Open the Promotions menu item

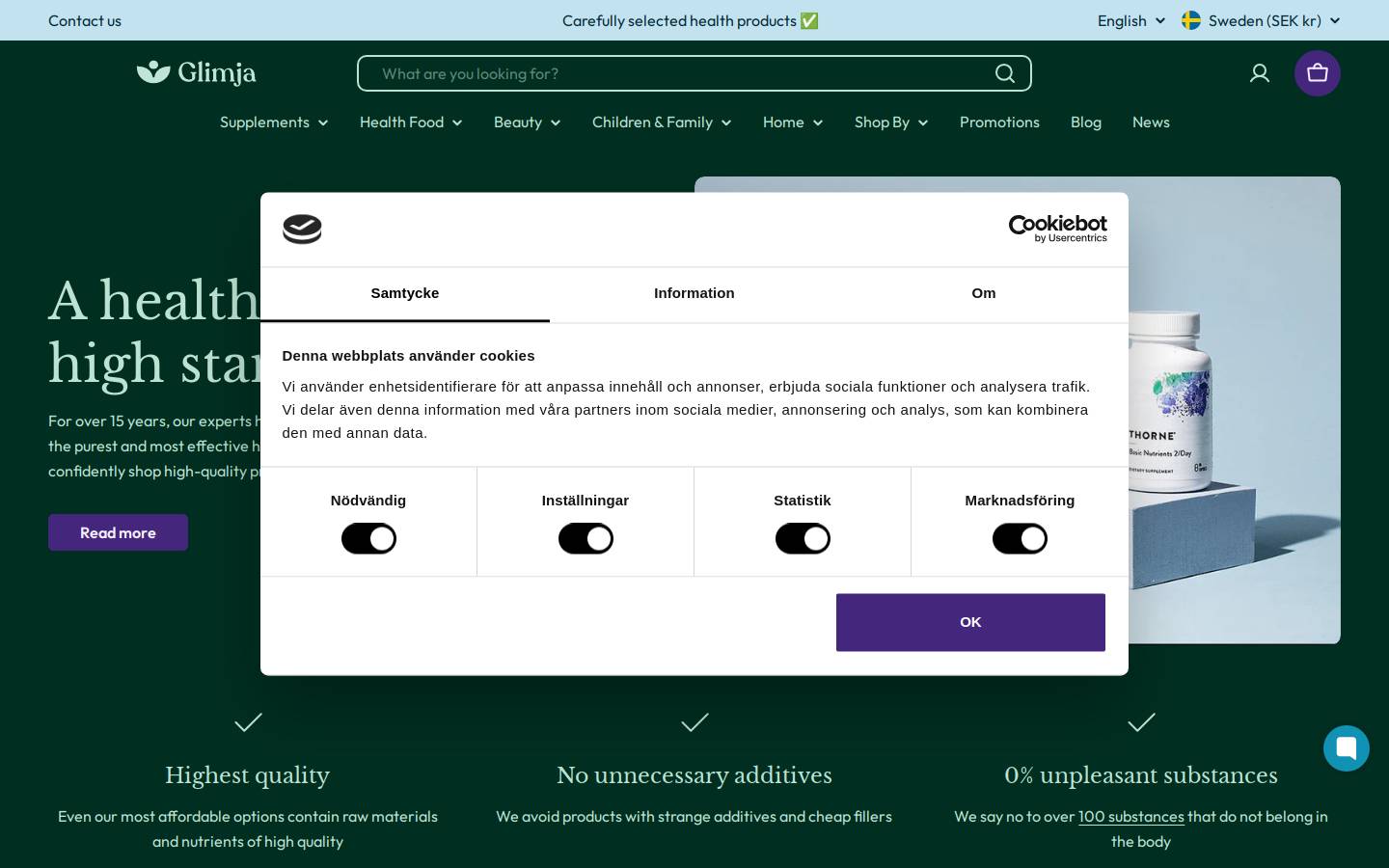999,122
